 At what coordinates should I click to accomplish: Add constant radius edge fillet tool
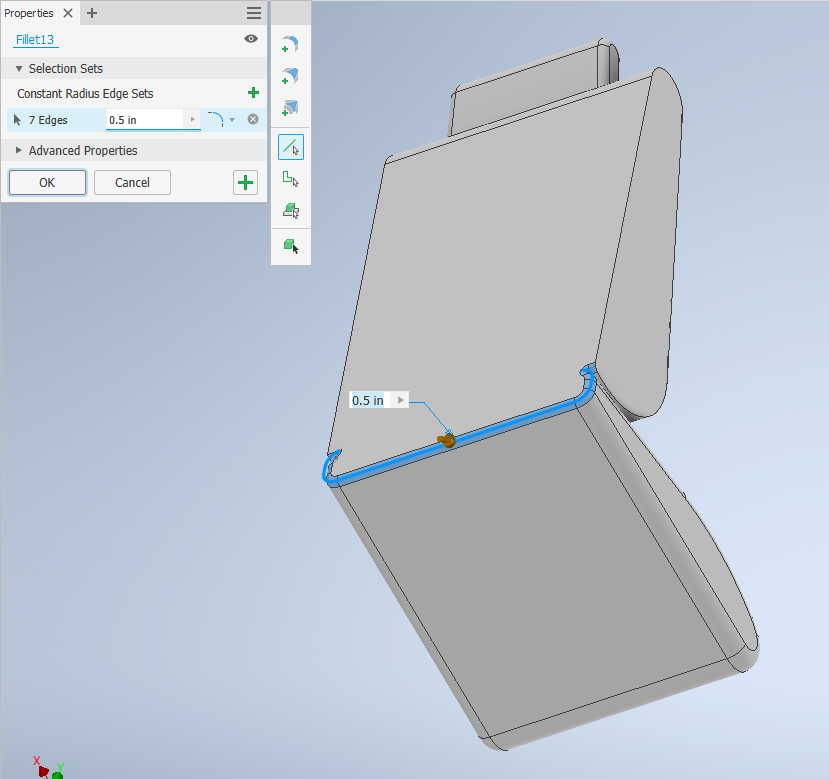pyautogui.click(x=290, y=44)
